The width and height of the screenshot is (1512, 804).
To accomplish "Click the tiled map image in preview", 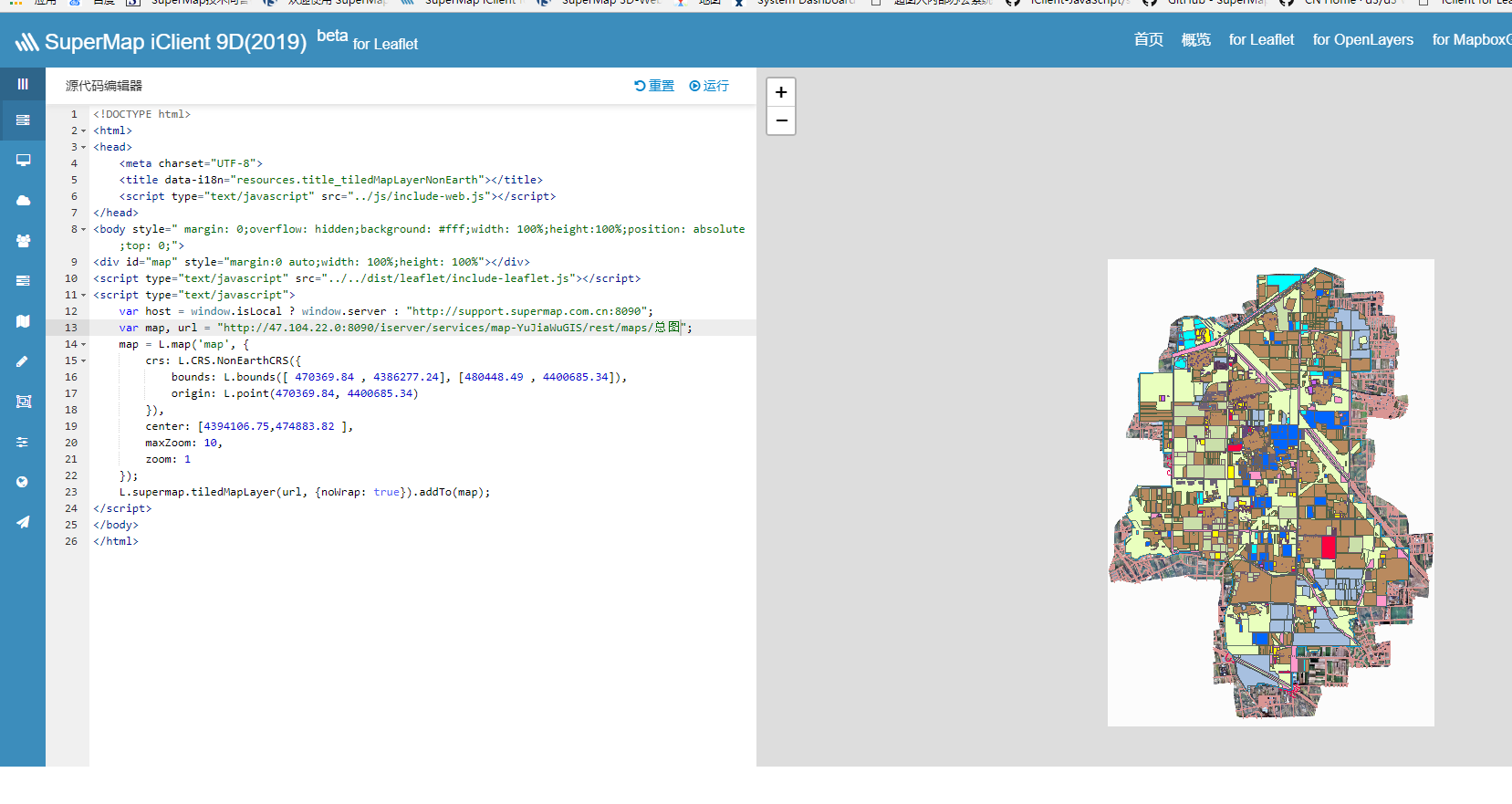I will 1270,493.
